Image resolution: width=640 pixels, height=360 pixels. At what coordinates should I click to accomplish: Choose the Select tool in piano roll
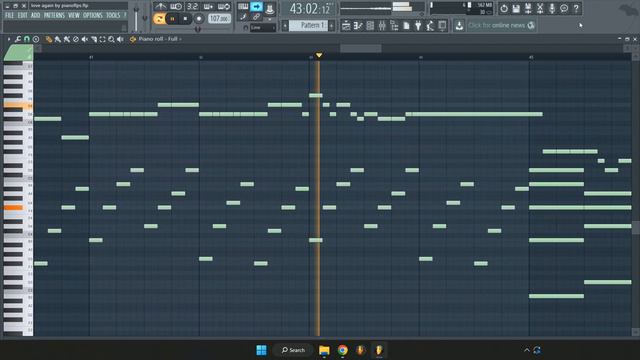102,39
